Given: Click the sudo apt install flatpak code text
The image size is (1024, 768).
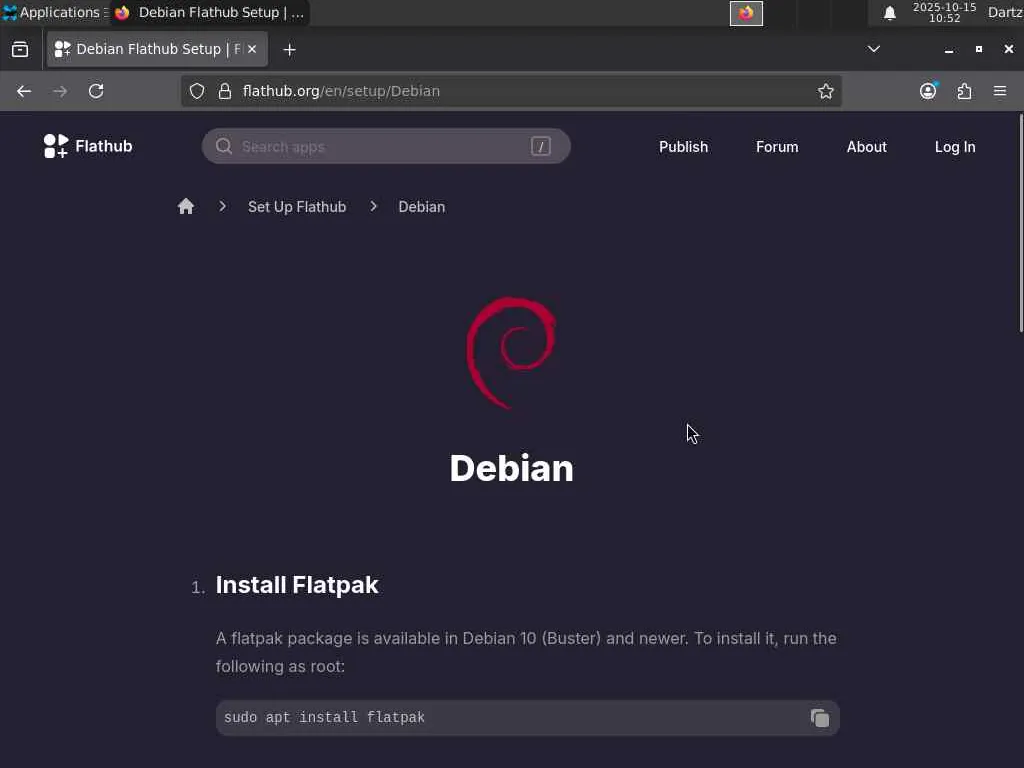Looking at the screenshot, I should point(325,717).
